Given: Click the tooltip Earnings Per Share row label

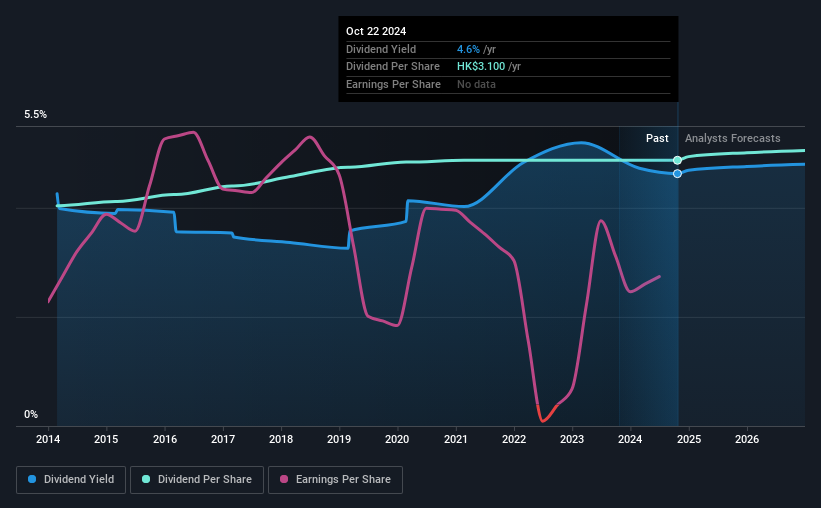Looking at the screenshot, I should [x=393, y=84].
